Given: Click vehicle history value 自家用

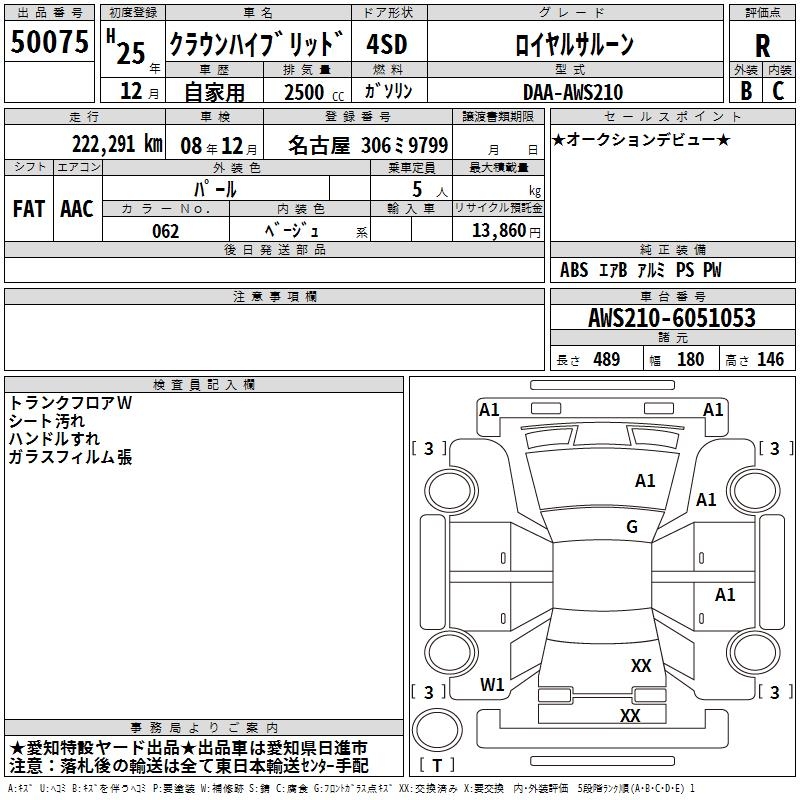Looking at the screenshot, I should [214, 92].
